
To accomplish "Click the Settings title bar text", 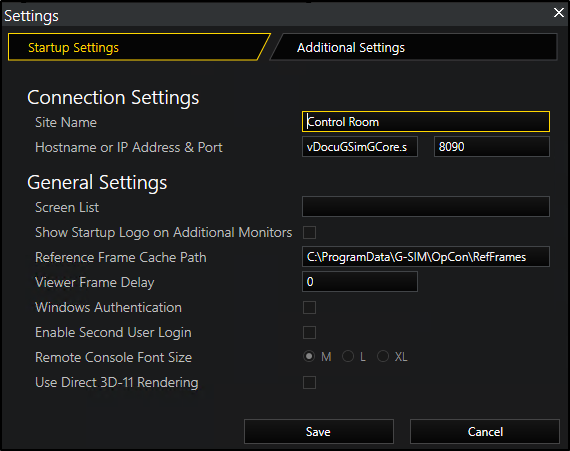I will [x=31, y=16].
